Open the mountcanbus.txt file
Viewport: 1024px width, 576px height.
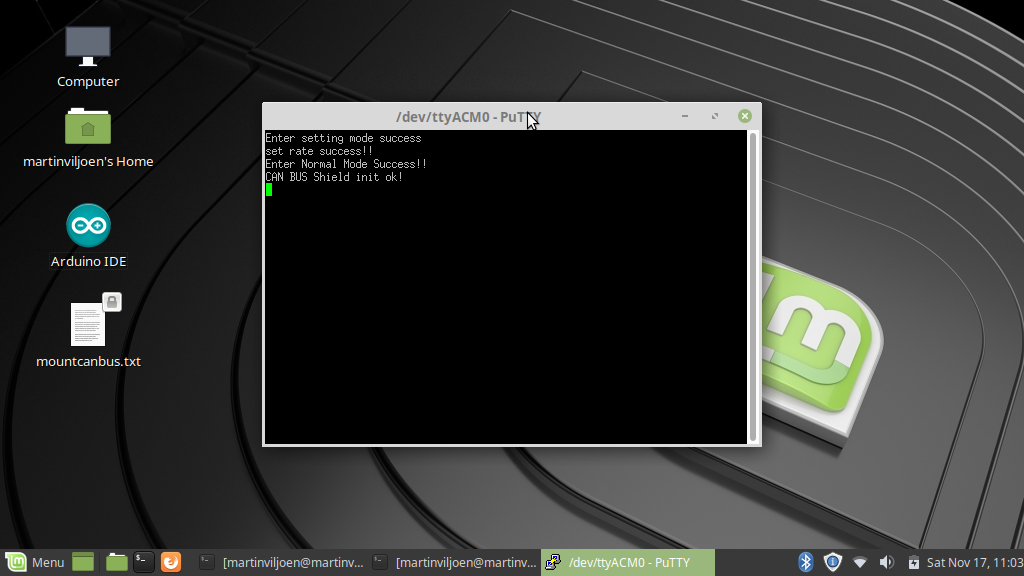88,322
